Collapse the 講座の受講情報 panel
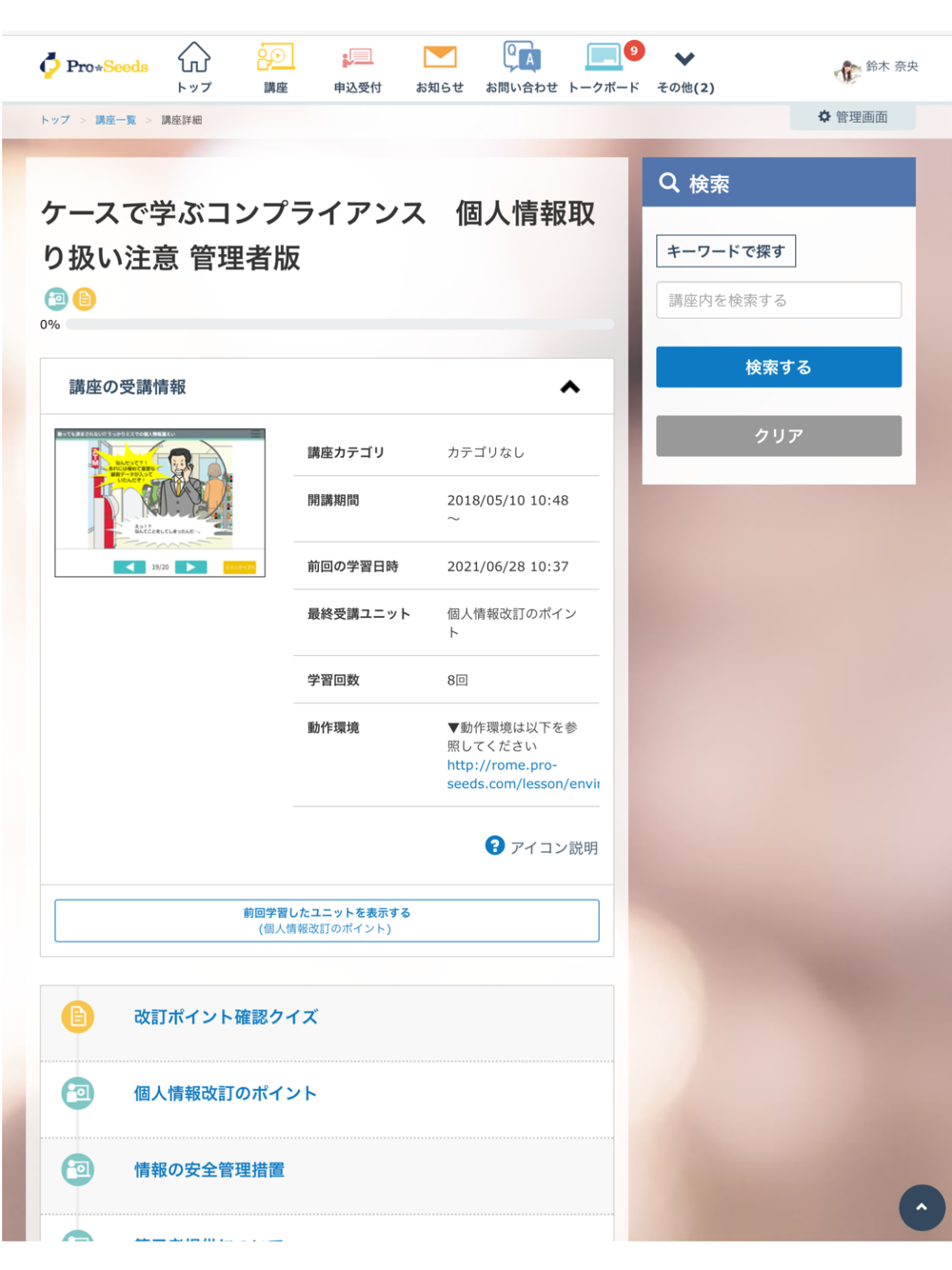This screenshot has height=1270, width=952. point(569,387)
